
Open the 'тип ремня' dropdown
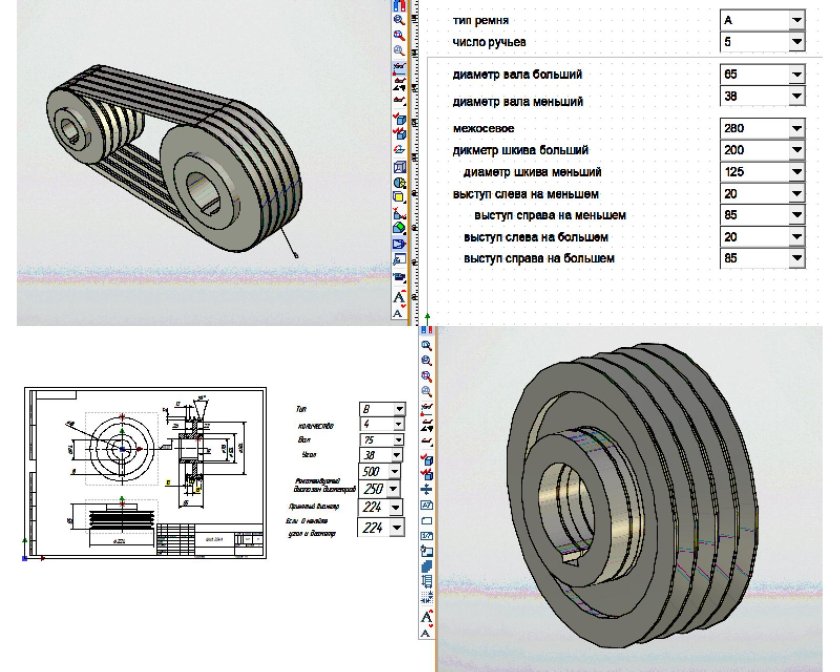[x=797, y=20]
